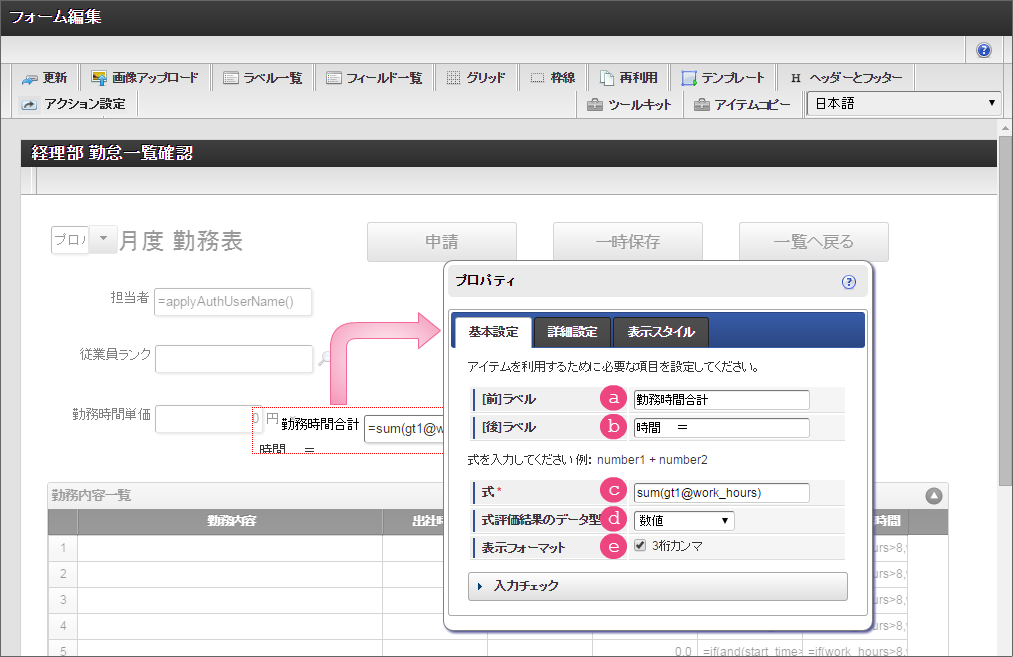Click the 式 formula input field
The width and height of the screenshot is (1013, 657).
(x=720, y=492)
